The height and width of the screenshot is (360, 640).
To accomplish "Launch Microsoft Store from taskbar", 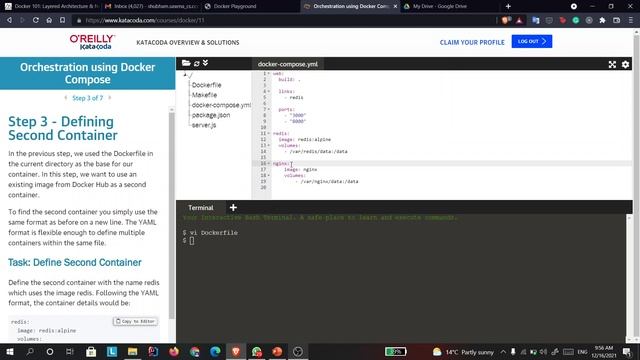I will click(91, 351).
